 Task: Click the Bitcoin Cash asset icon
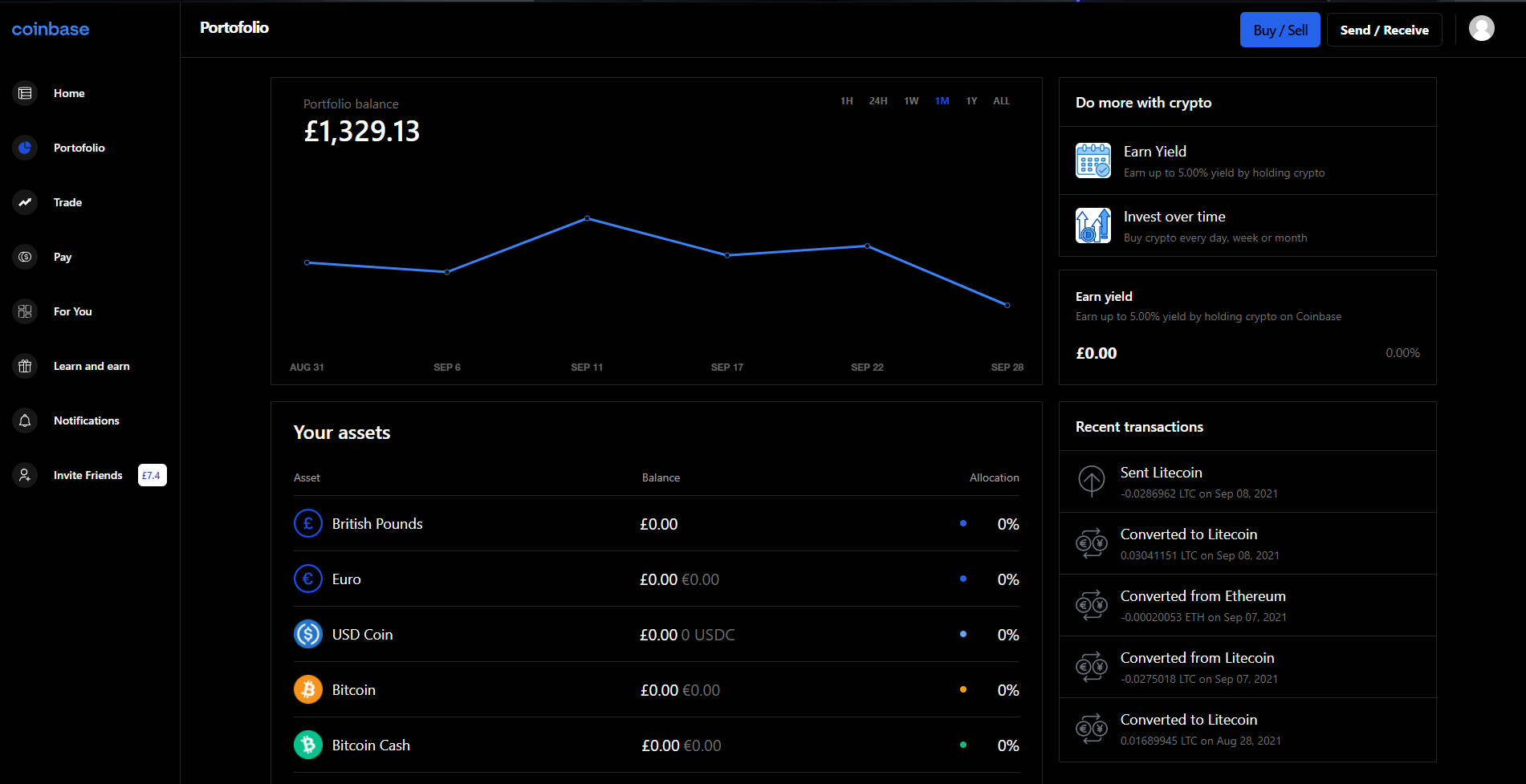[308, 745]
